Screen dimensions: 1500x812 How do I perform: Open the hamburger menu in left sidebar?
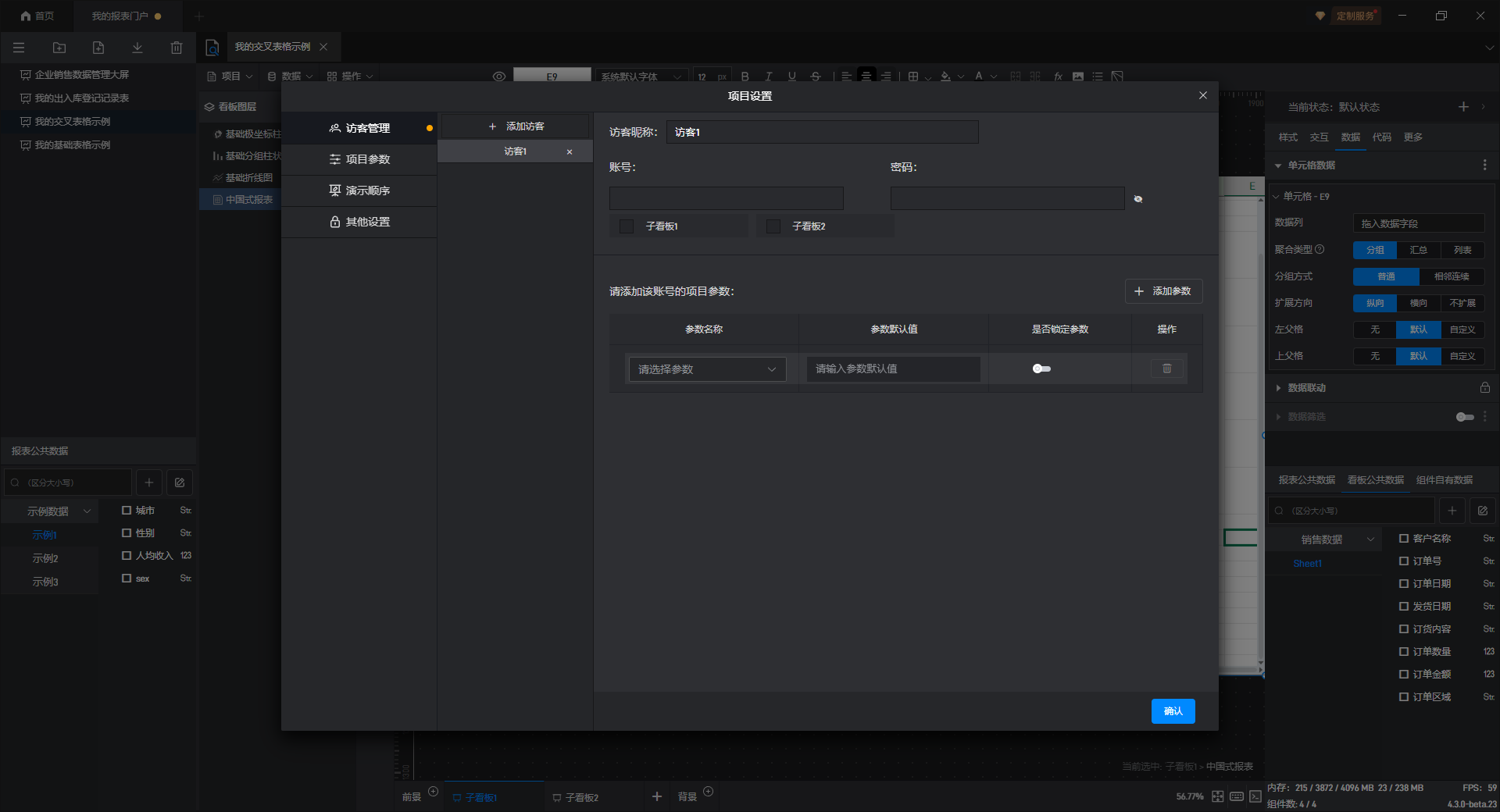pos(19,48)
